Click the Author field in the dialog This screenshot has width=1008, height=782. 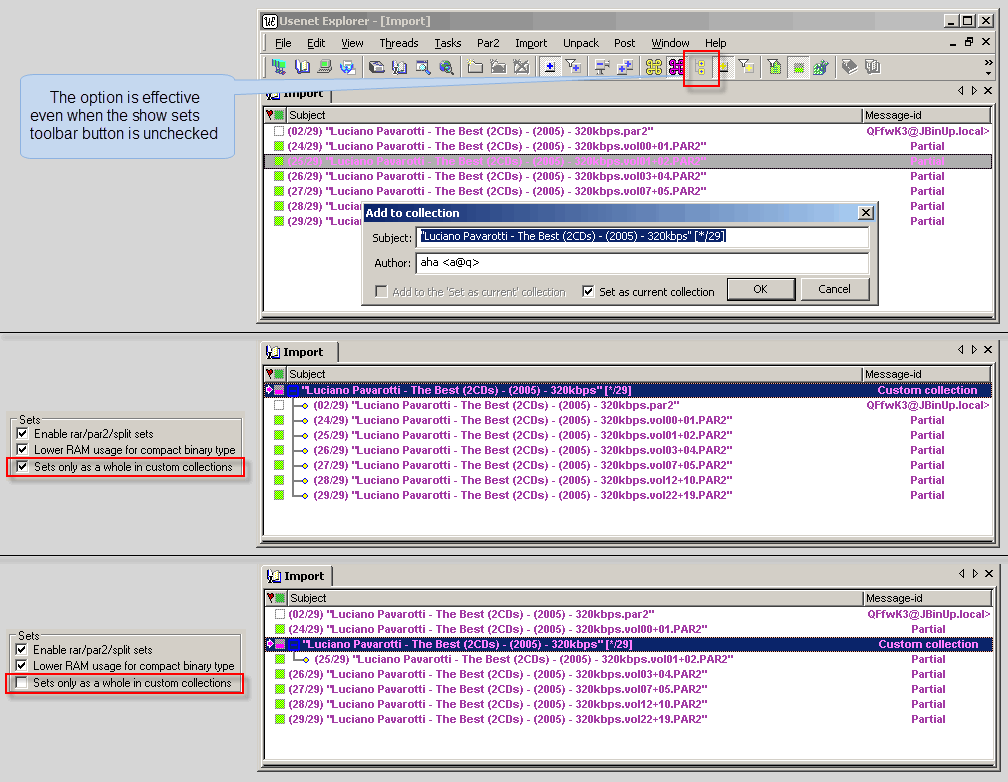(x=642, y=263)
